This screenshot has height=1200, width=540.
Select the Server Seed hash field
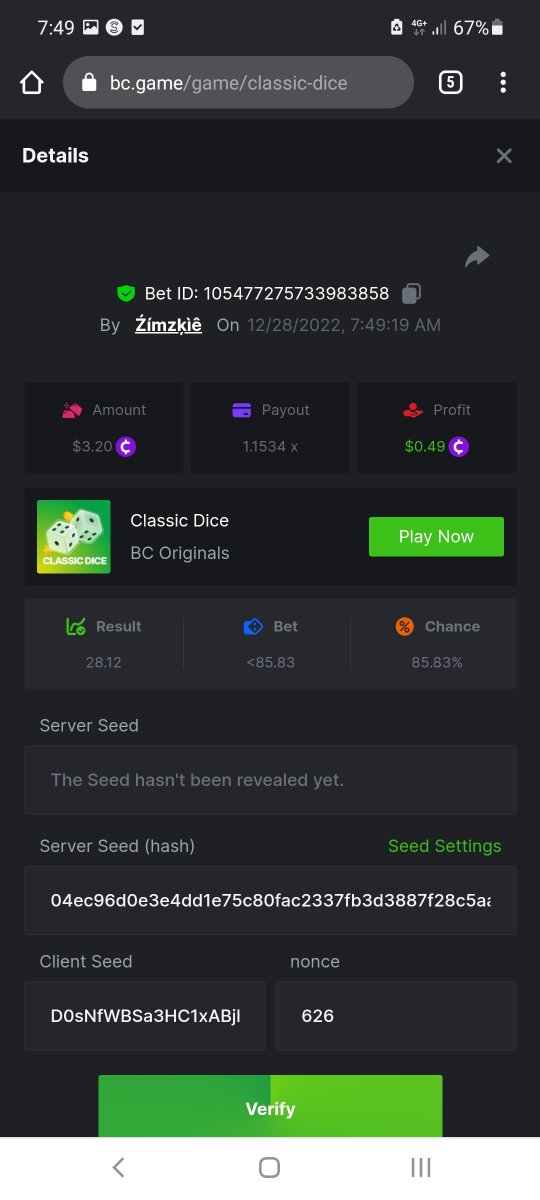(x=270, y=900)
